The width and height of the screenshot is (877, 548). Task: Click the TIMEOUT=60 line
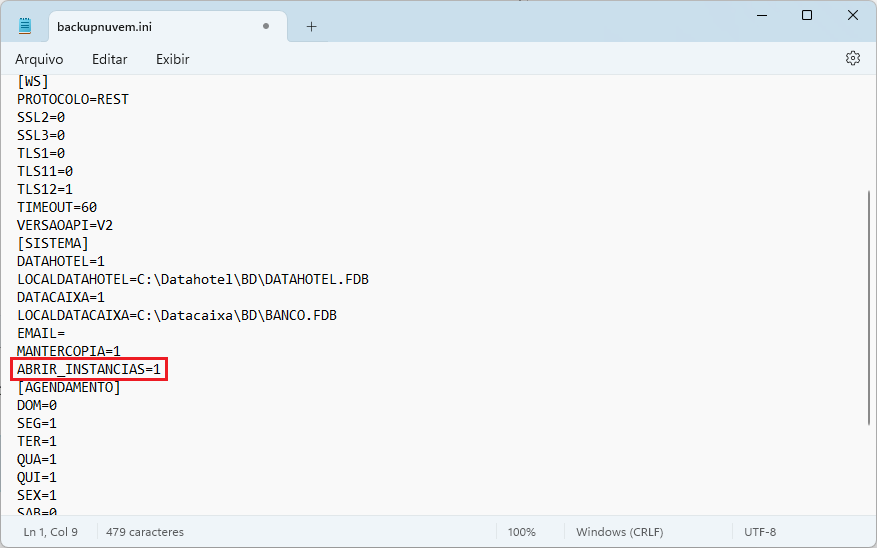coord(57,207)
